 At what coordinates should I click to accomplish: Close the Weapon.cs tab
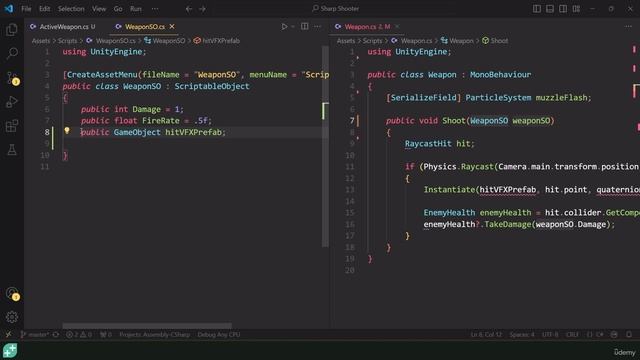pos(397,27)
